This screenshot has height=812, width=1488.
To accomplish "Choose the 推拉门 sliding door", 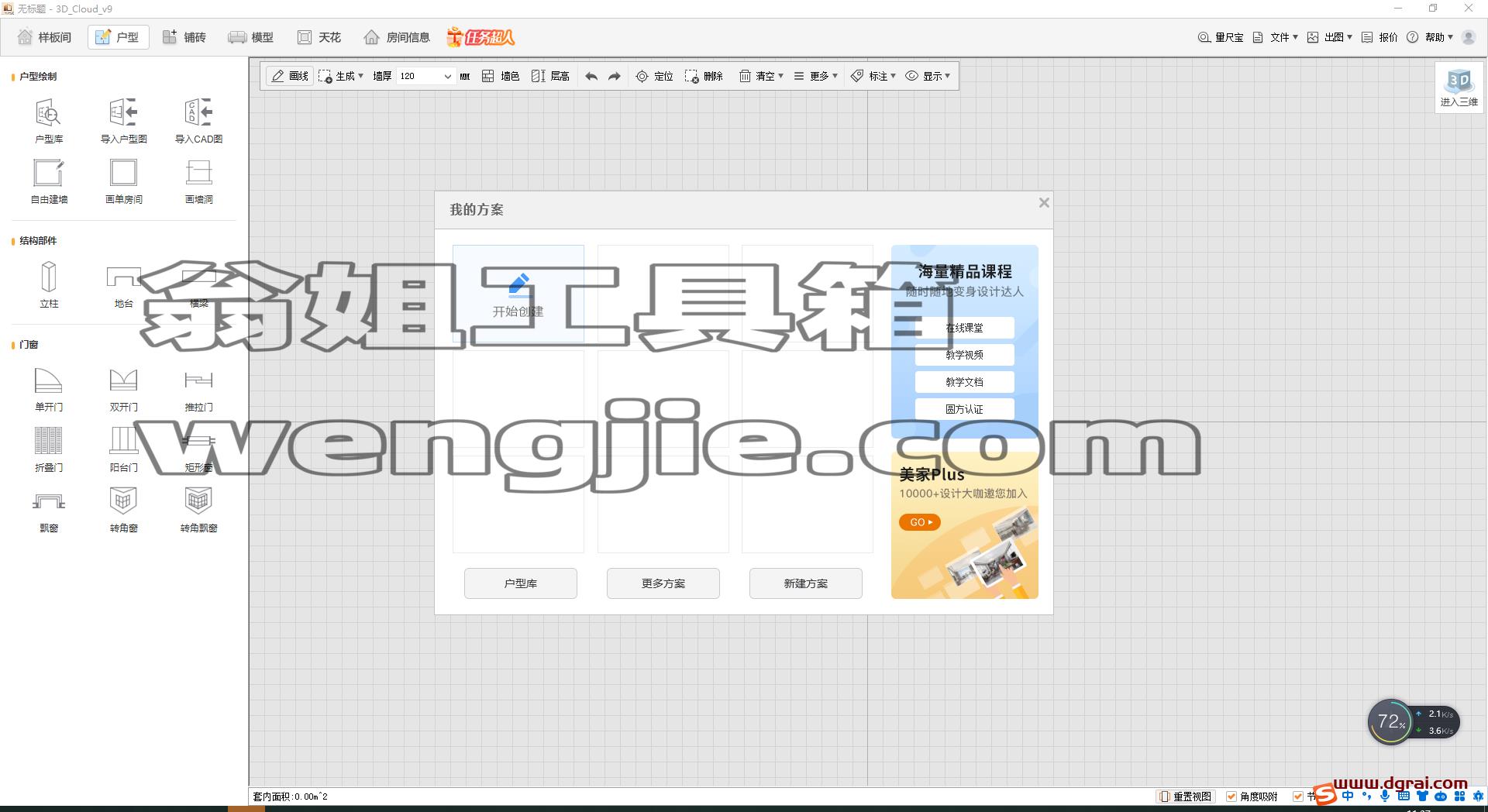I will coord(198,389).
